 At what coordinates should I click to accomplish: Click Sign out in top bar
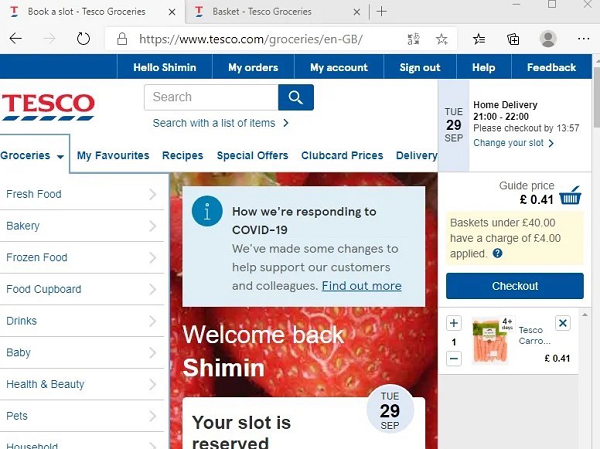[x=420, y=67]
